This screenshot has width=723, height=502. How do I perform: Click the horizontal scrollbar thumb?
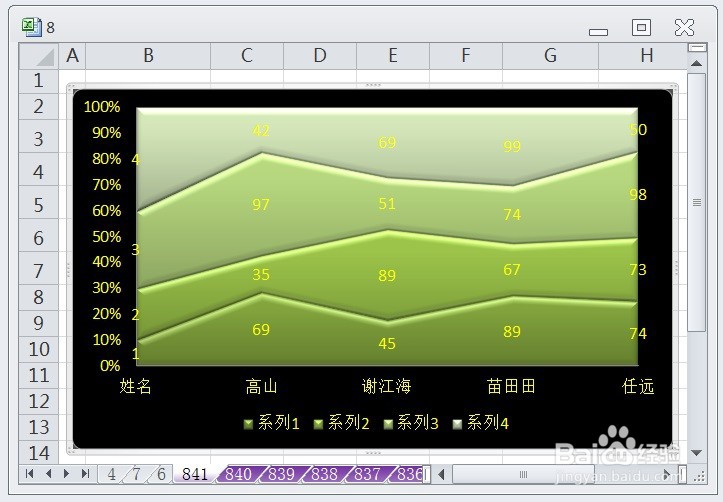(x=523, y=474)
